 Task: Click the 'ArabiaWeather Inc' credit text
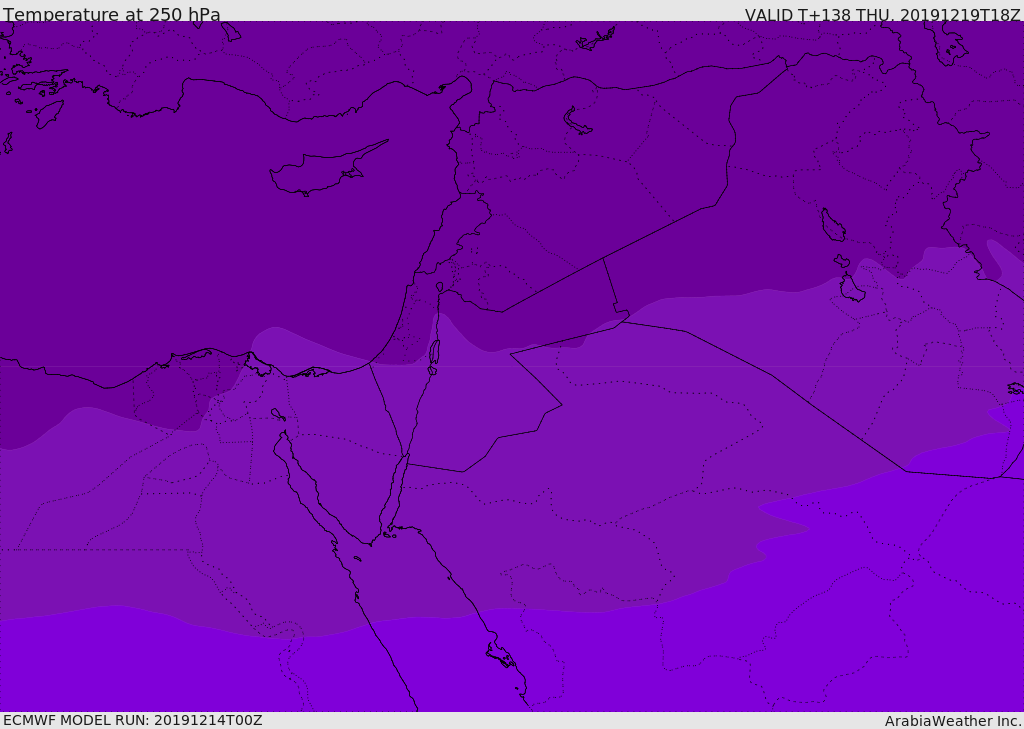[x=953, y=721]
